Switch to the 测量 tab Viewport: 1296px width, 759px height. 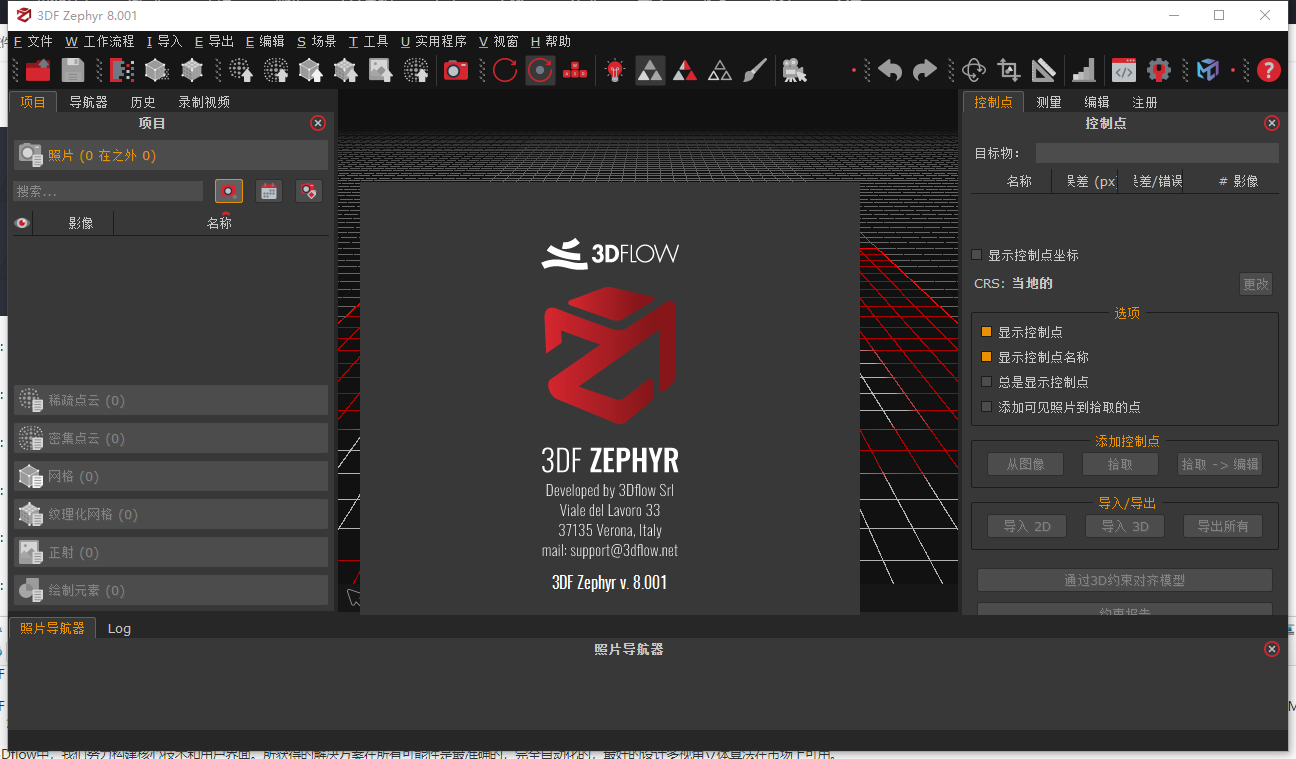coord(1048,101)
